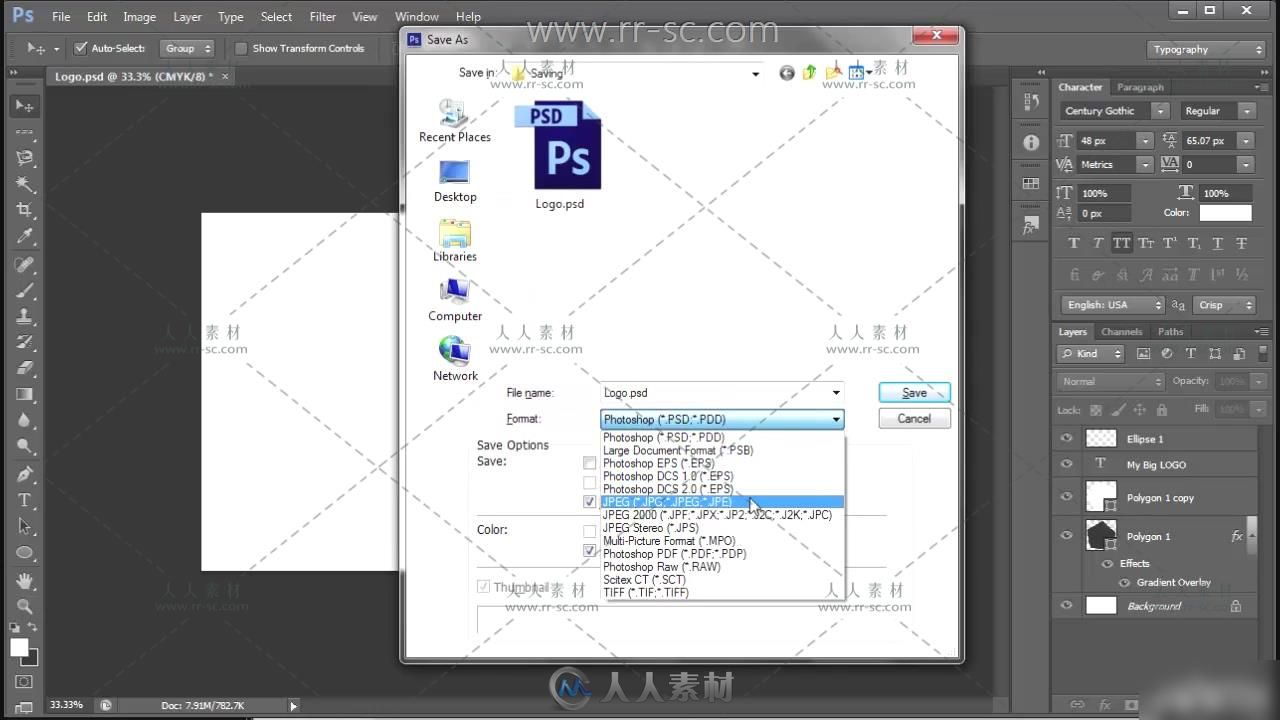Choose JPEG format from list
The width and height of the screenshot is (1280, 720).
[x=722, y=502]
